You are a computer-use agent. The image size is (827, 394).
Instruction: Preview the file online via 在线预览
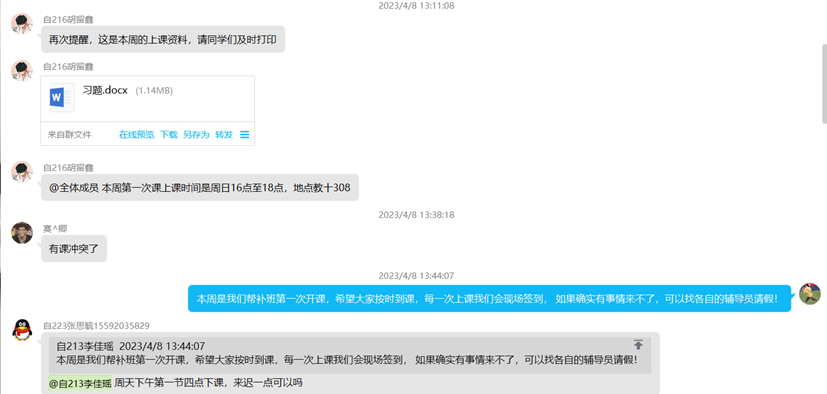[x=137, y=134]
